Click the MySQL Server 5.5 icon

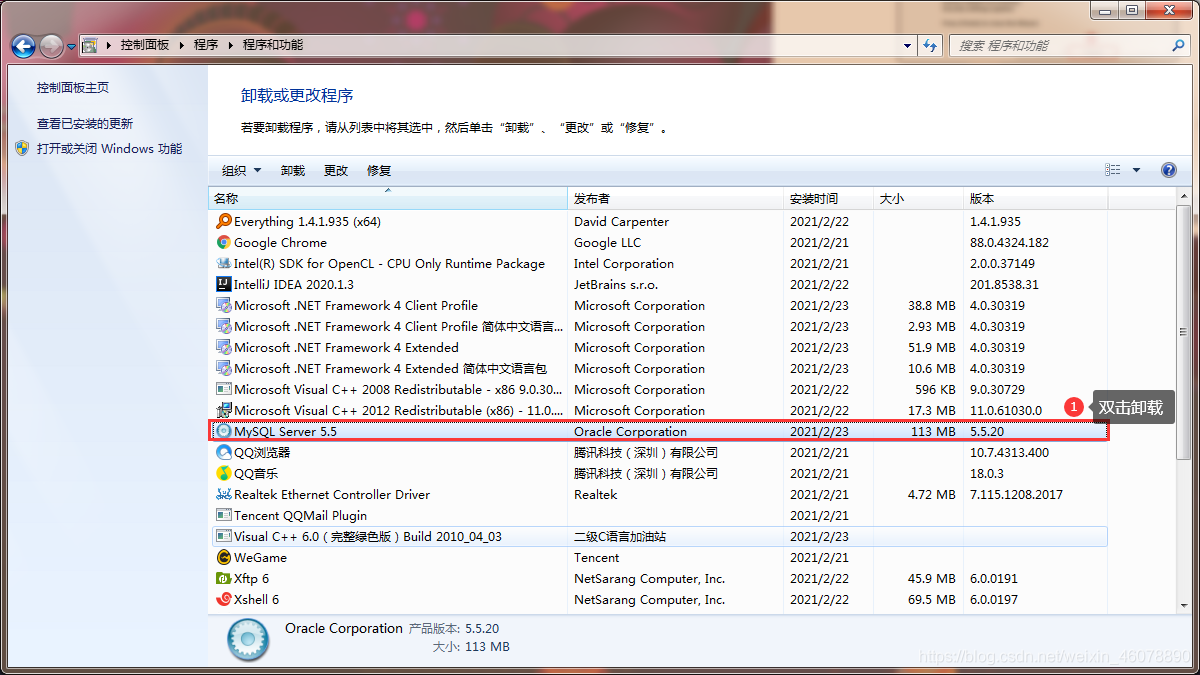(224, 432)
